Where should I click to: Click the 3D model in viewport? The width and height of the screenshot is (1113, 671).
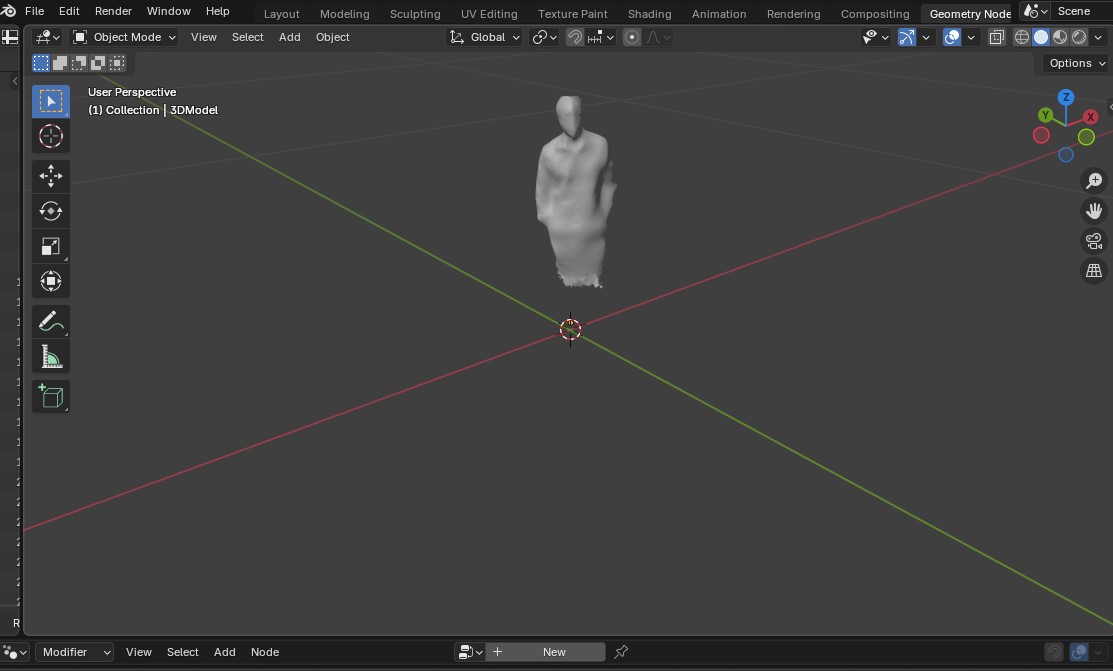pos(570,190)
